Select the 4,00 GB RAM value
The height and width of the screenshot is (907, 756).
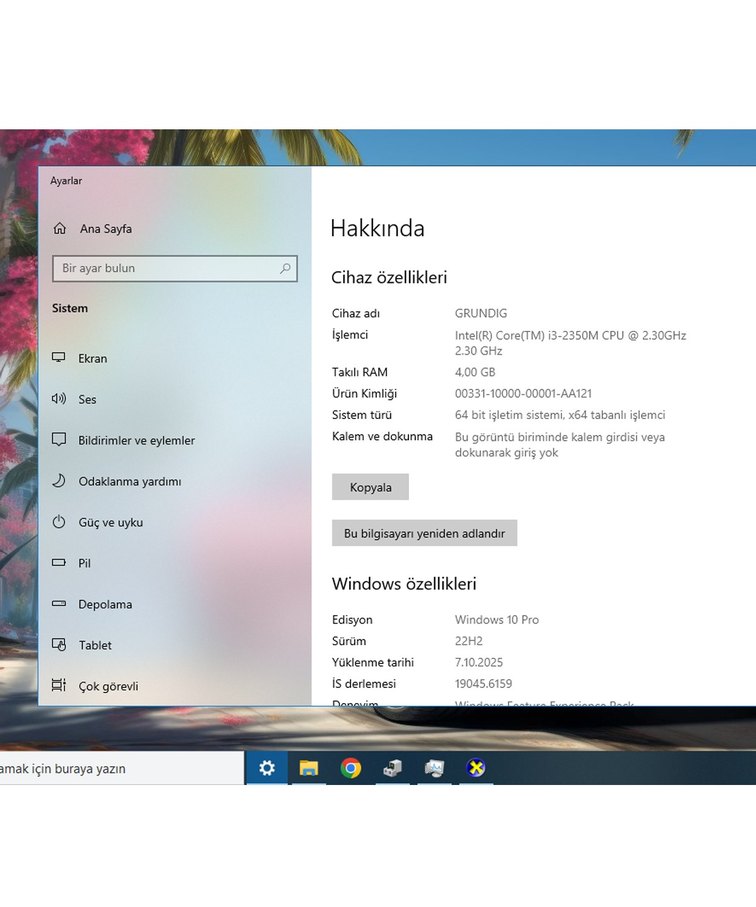click(475, 373)
